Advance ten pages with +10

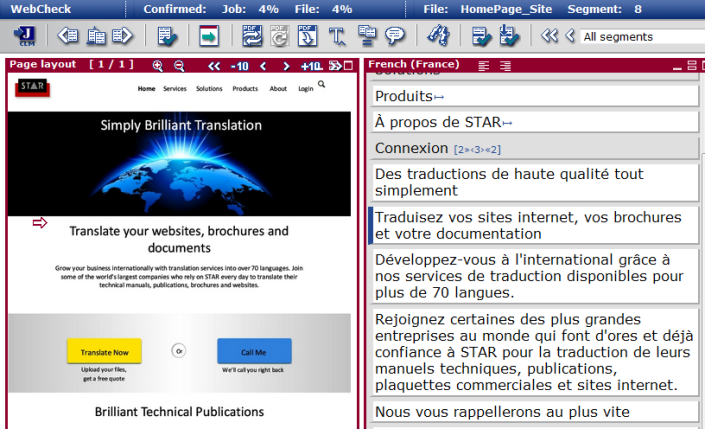coord(311,67)
